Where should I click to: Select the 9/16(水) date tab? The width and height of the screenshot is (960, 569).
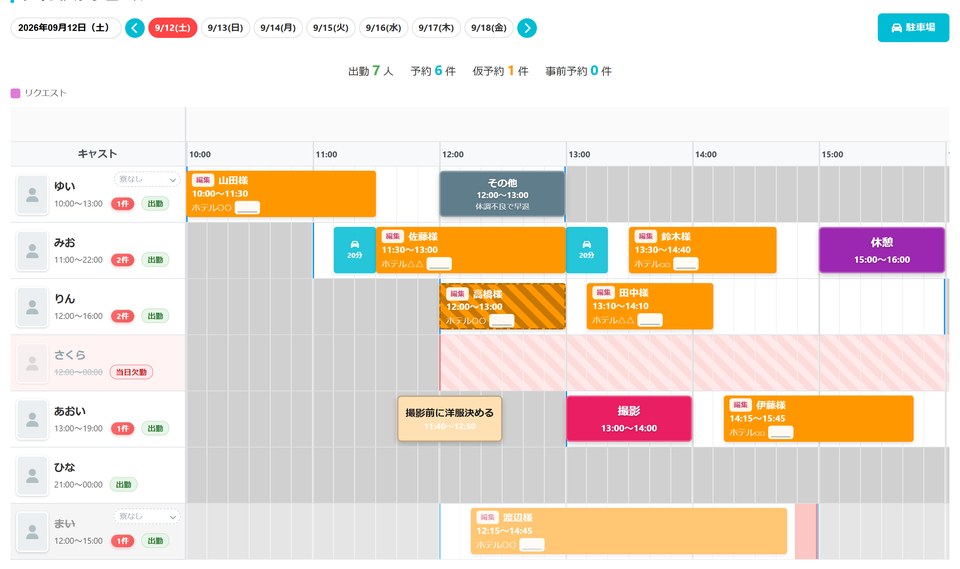[383, 28]
